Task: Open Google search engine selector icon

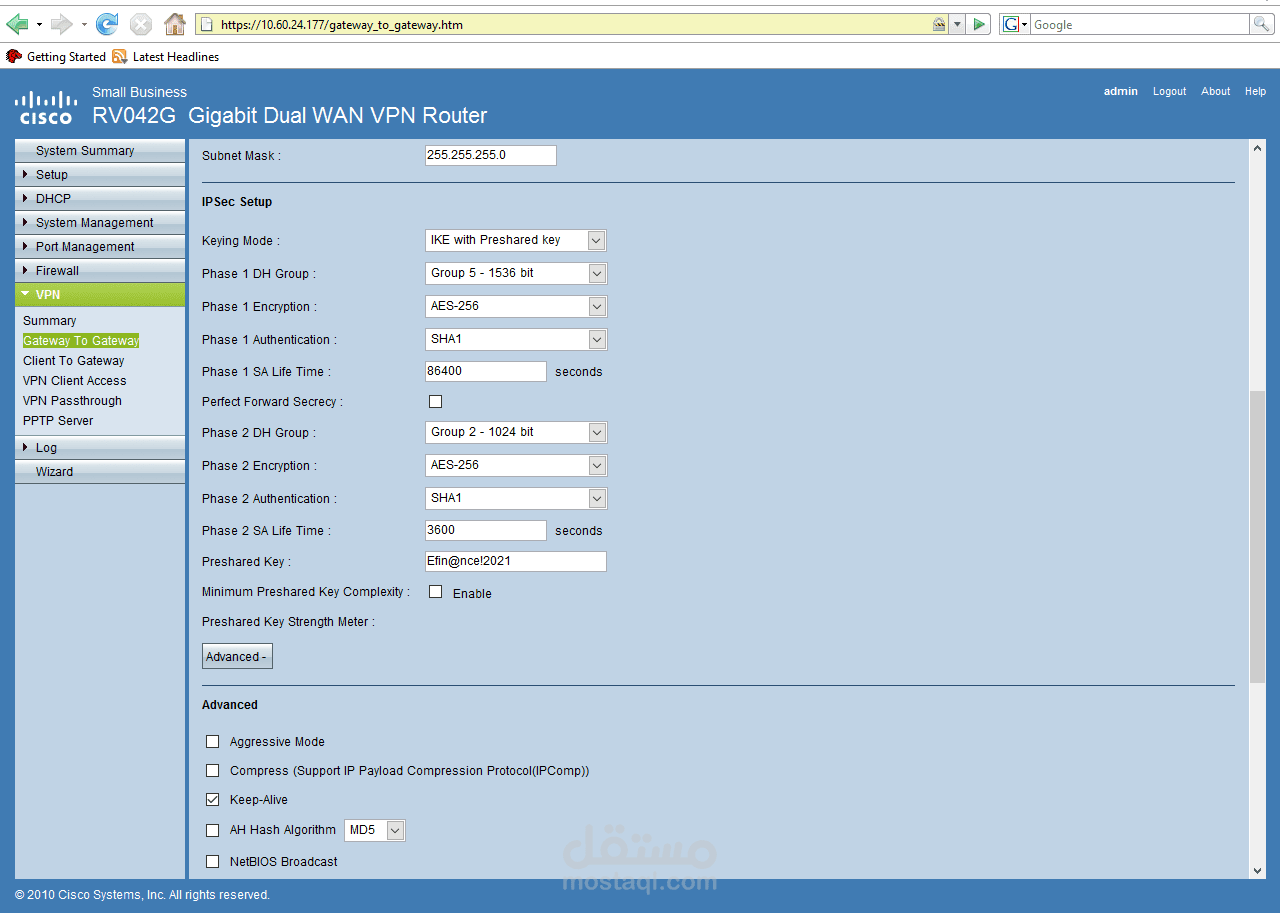Action: pos(1015,24)
